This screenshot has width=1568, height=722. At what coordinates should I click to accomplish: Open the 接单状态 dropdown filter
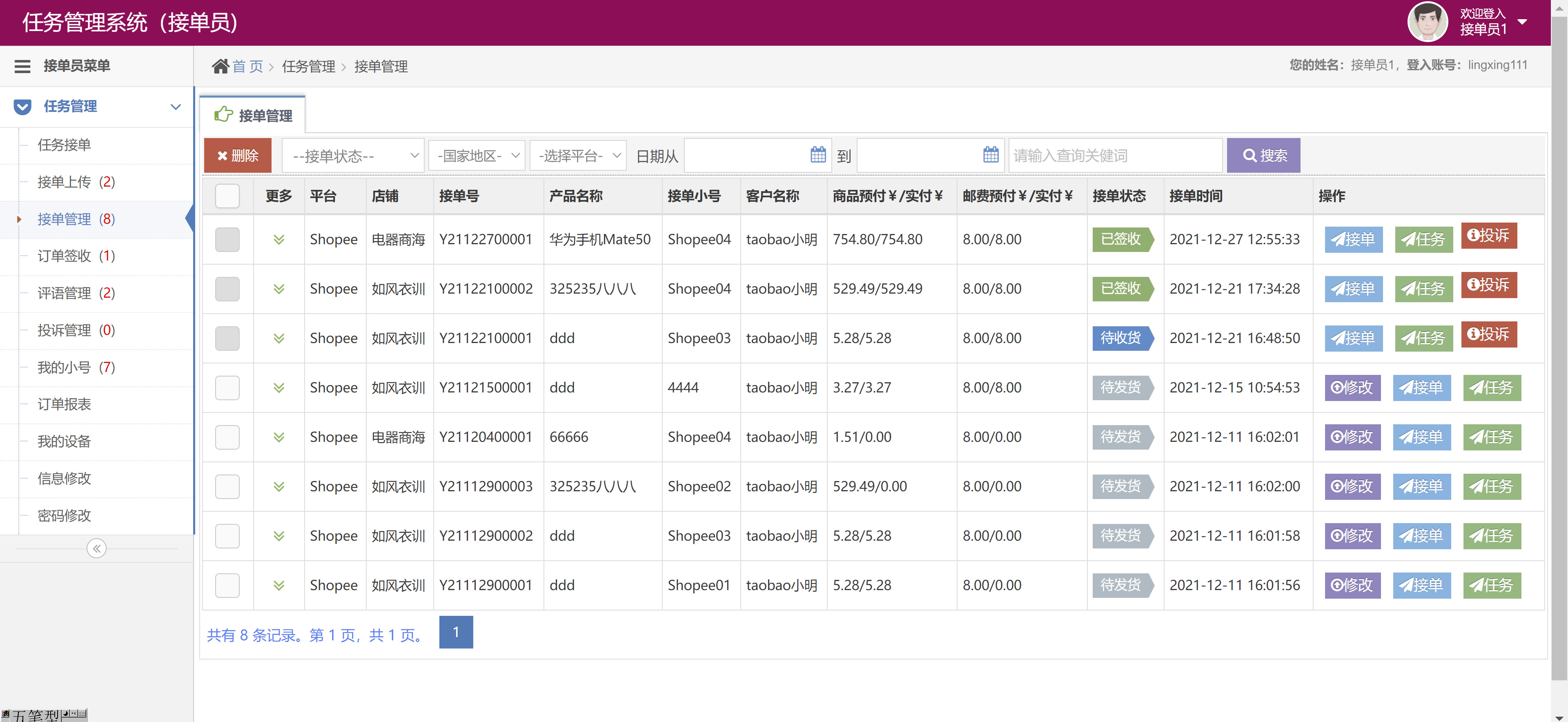pyautogui.click(x=353, y=155)
